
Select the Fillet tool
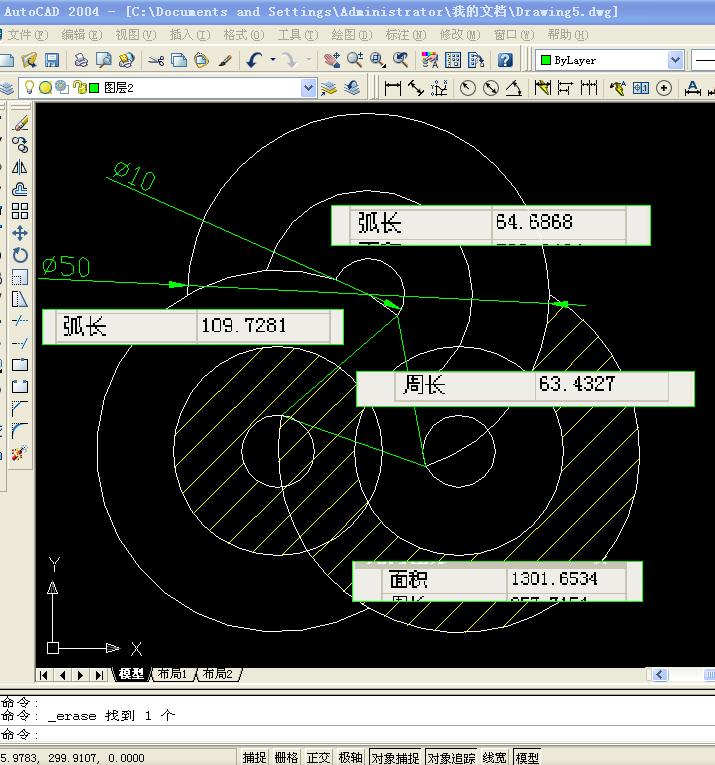[20, 430]
